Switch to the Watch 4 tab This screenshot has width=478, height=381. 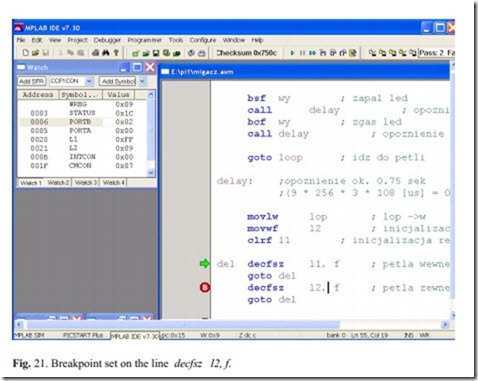tap(113, 183)
